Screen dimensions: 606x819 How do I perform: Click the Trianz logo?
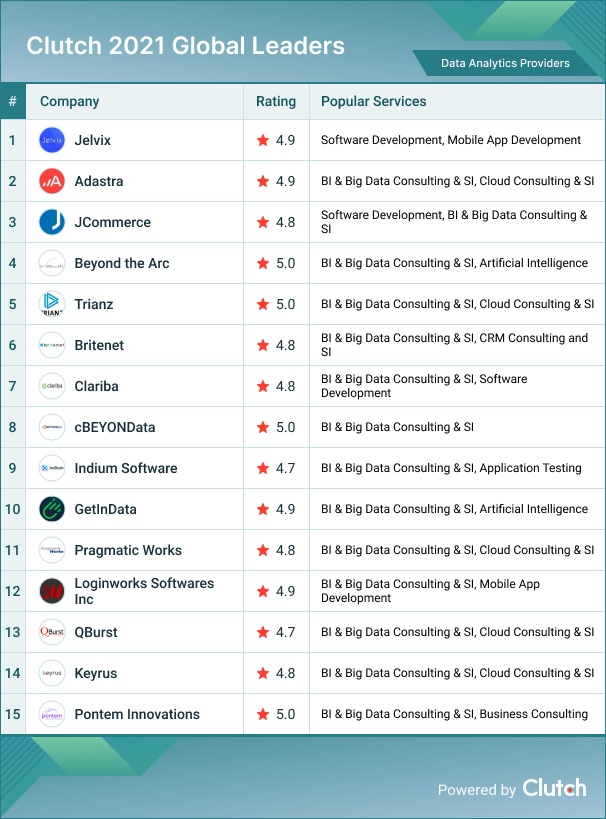pyautogui.click(x=52, y=304)
